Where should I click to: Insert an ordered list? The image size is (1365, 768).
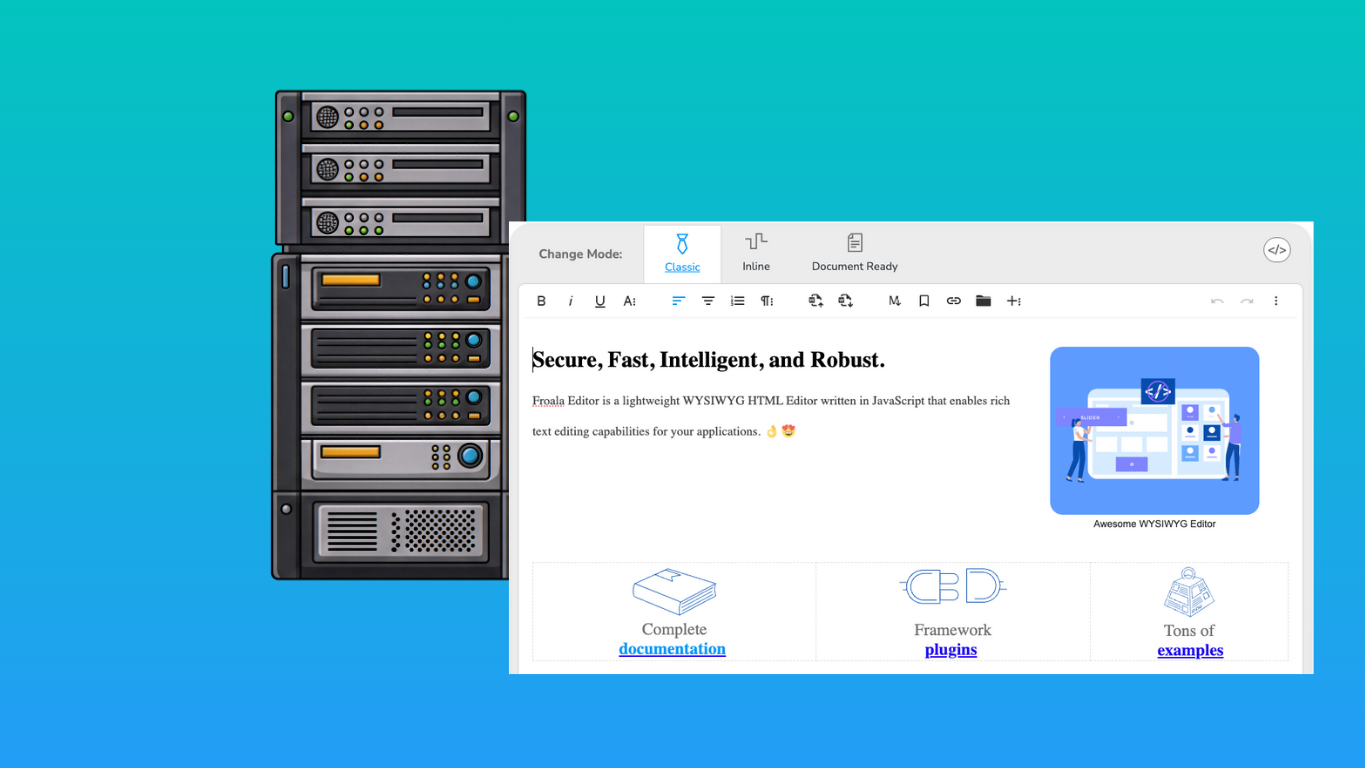tap(737, 301)
